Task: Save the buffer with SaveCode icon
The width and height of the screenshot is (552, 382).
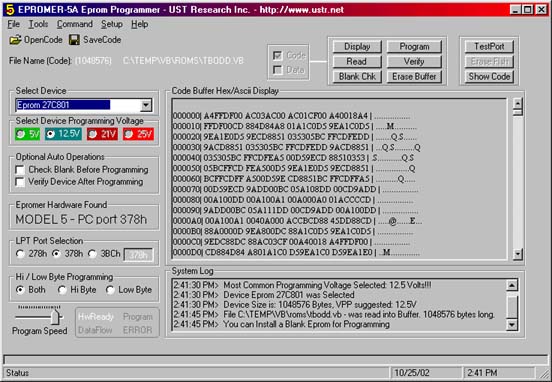Action: pyautogui.click(x=74, y=40)
